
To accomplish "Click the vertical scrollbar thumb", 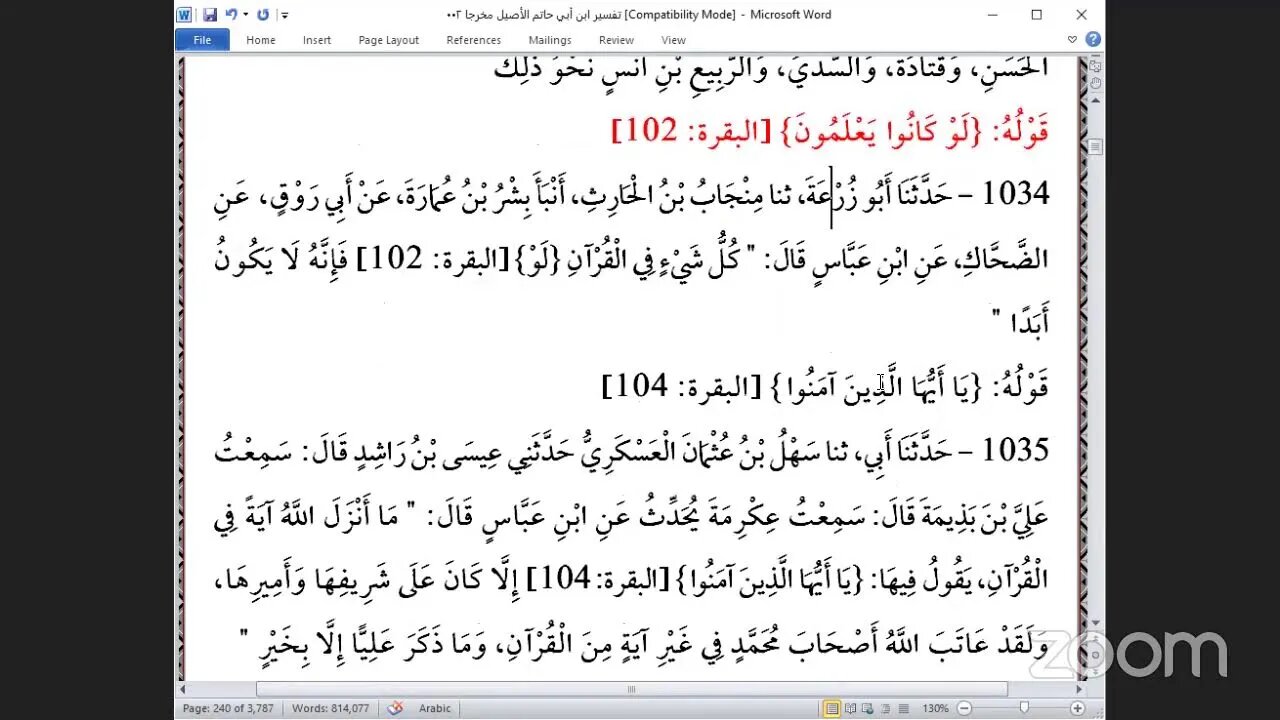I will (1095, 147).
